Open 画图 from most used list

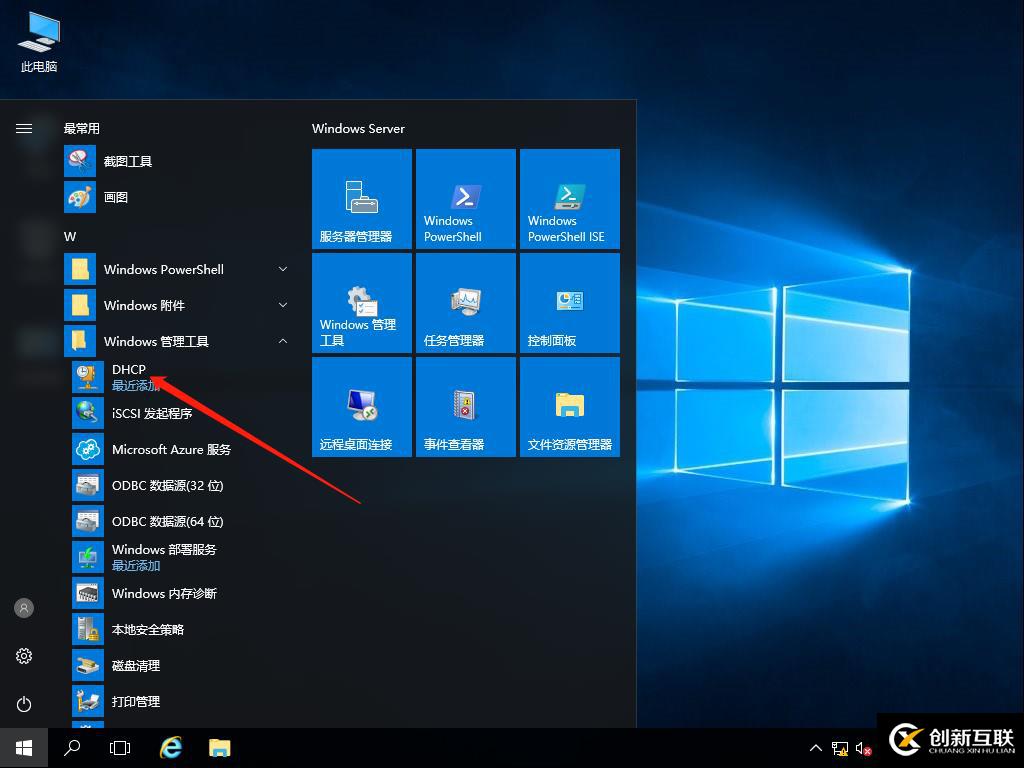[x=115, y=197]
